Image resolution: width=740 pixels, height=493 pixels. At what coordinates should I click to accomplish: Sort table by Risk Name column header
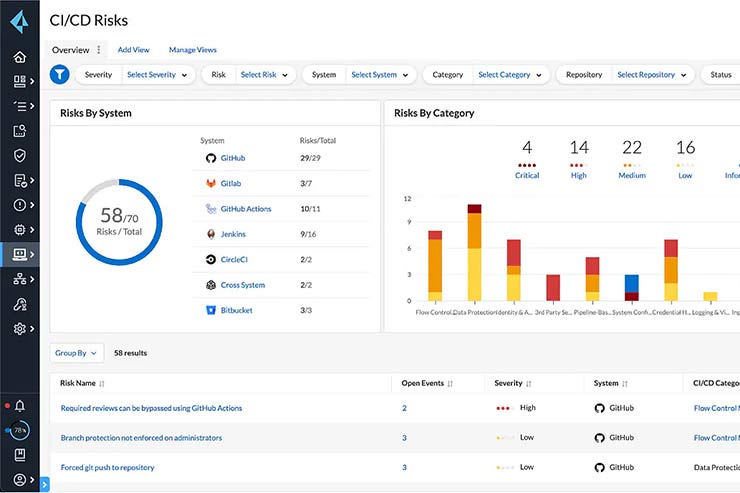[x=77, y=383]
